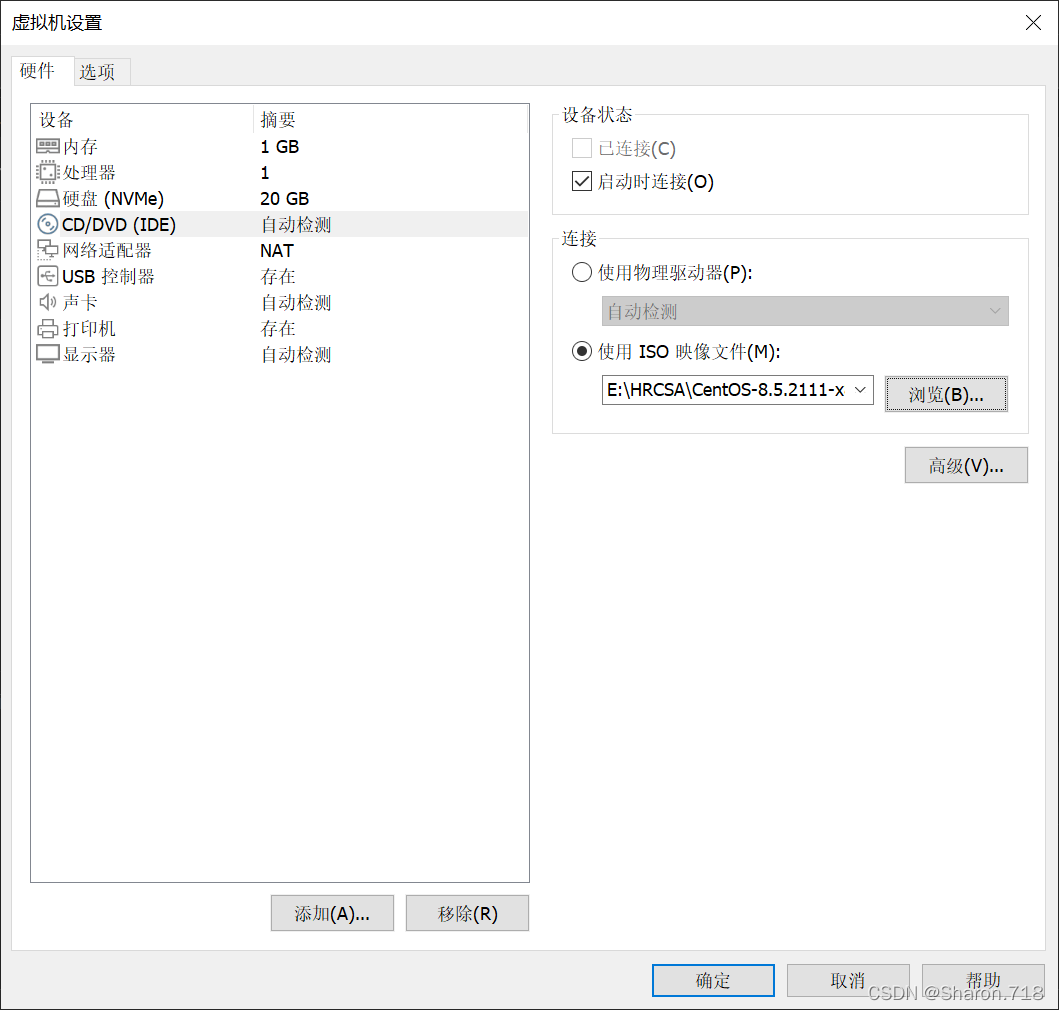
Task: Click the 移除(R) button
Action: point(467,913)
